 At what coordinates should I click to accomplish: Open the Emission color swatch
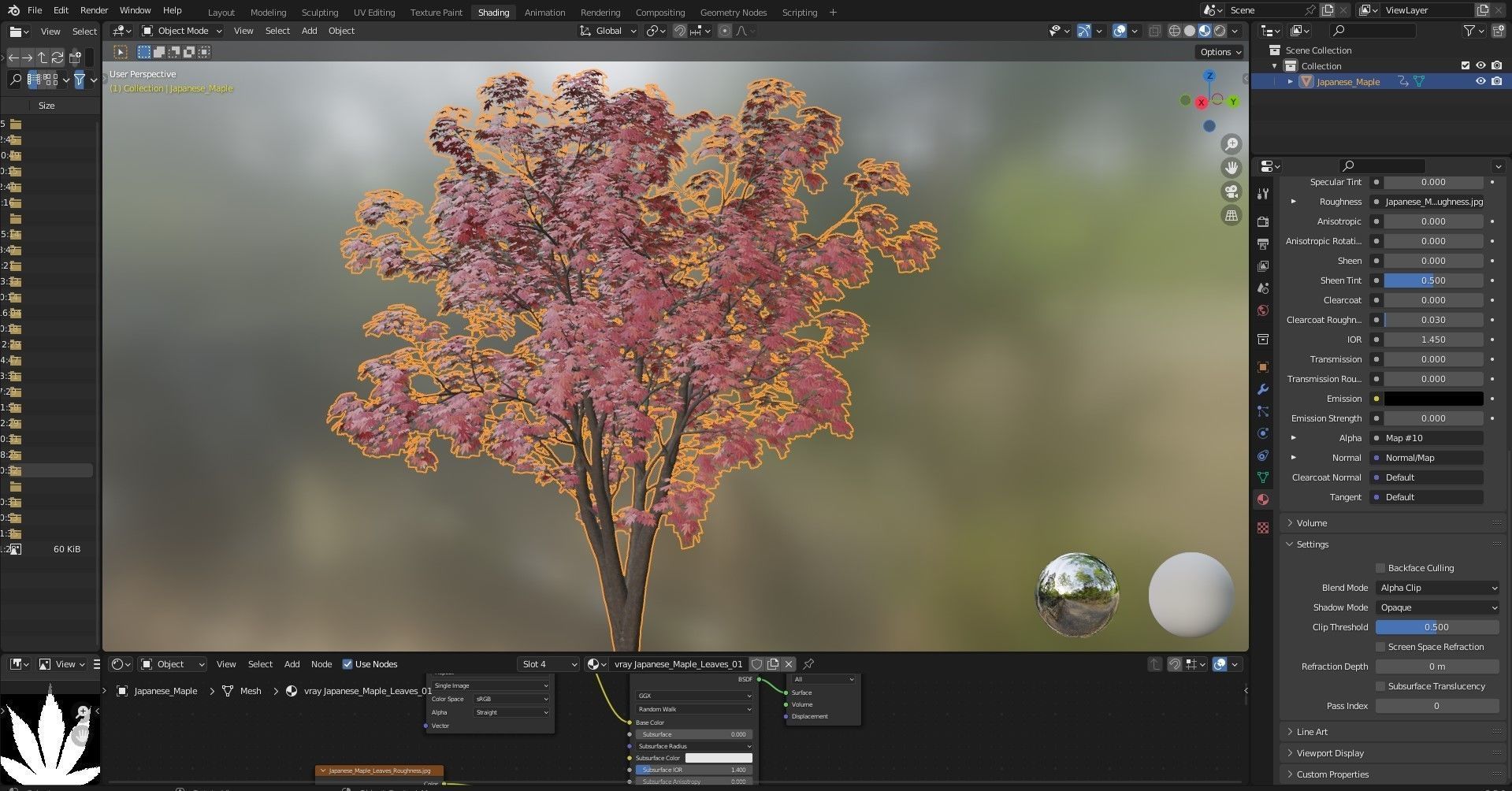[1433, 399]
